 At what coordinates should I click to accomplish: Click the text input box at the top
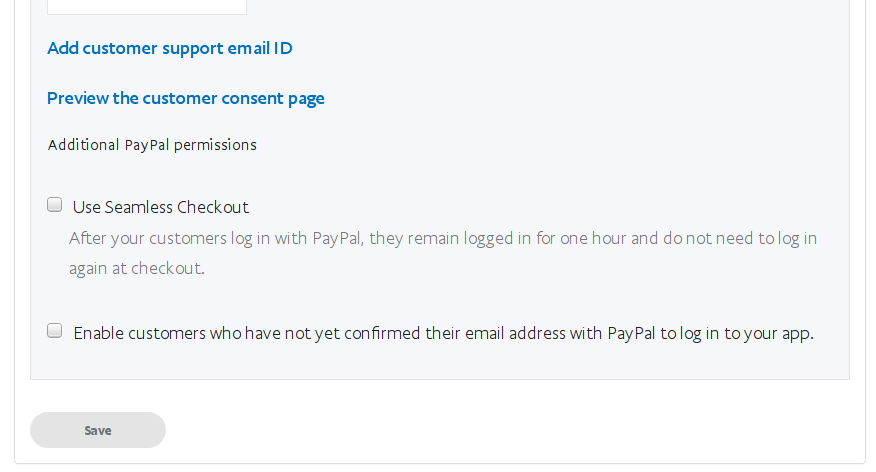(146, 6)
